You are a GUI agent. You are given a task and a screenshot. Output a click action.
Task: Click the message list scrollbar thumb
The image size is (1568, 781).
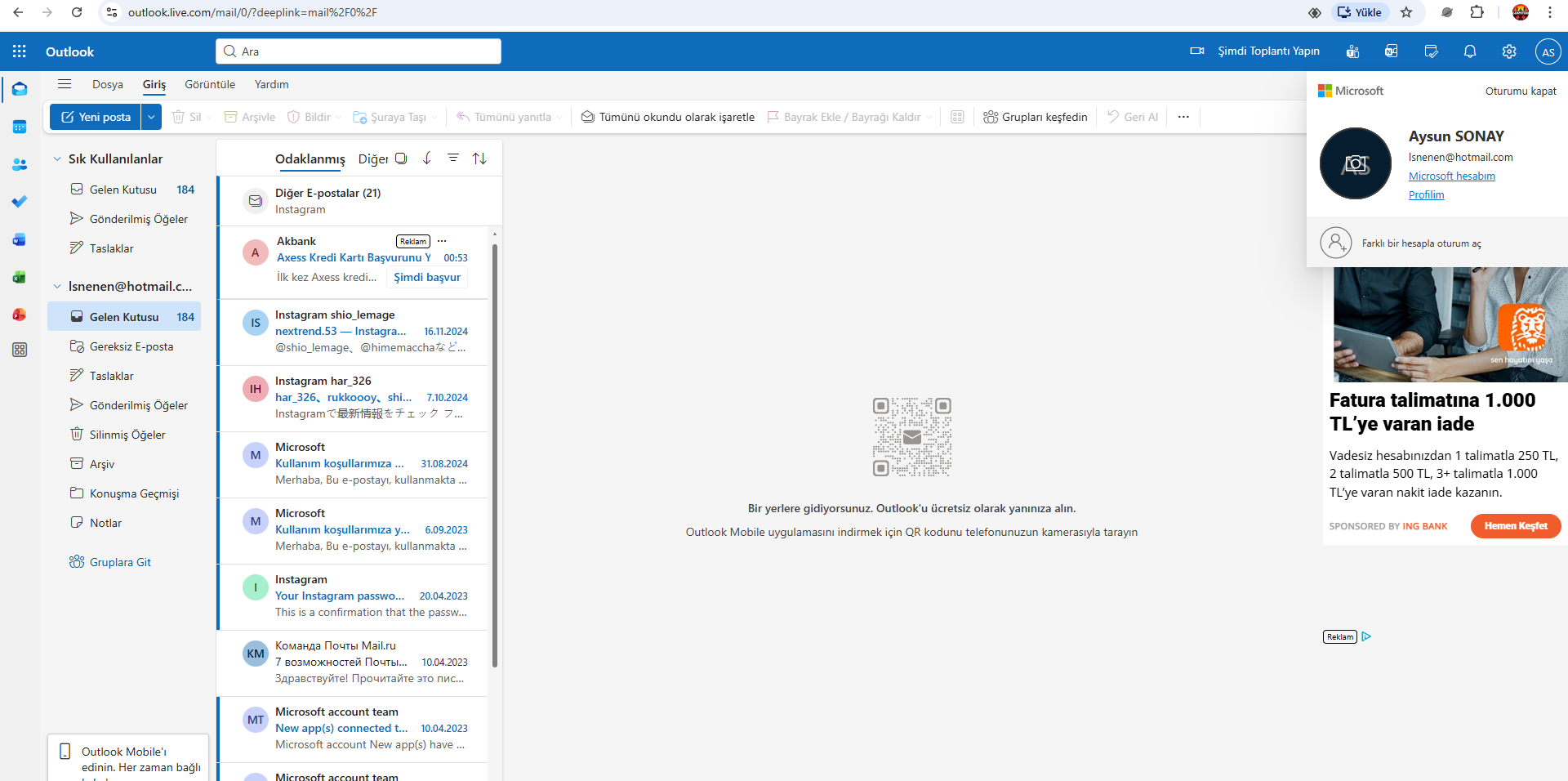point(495,454)
